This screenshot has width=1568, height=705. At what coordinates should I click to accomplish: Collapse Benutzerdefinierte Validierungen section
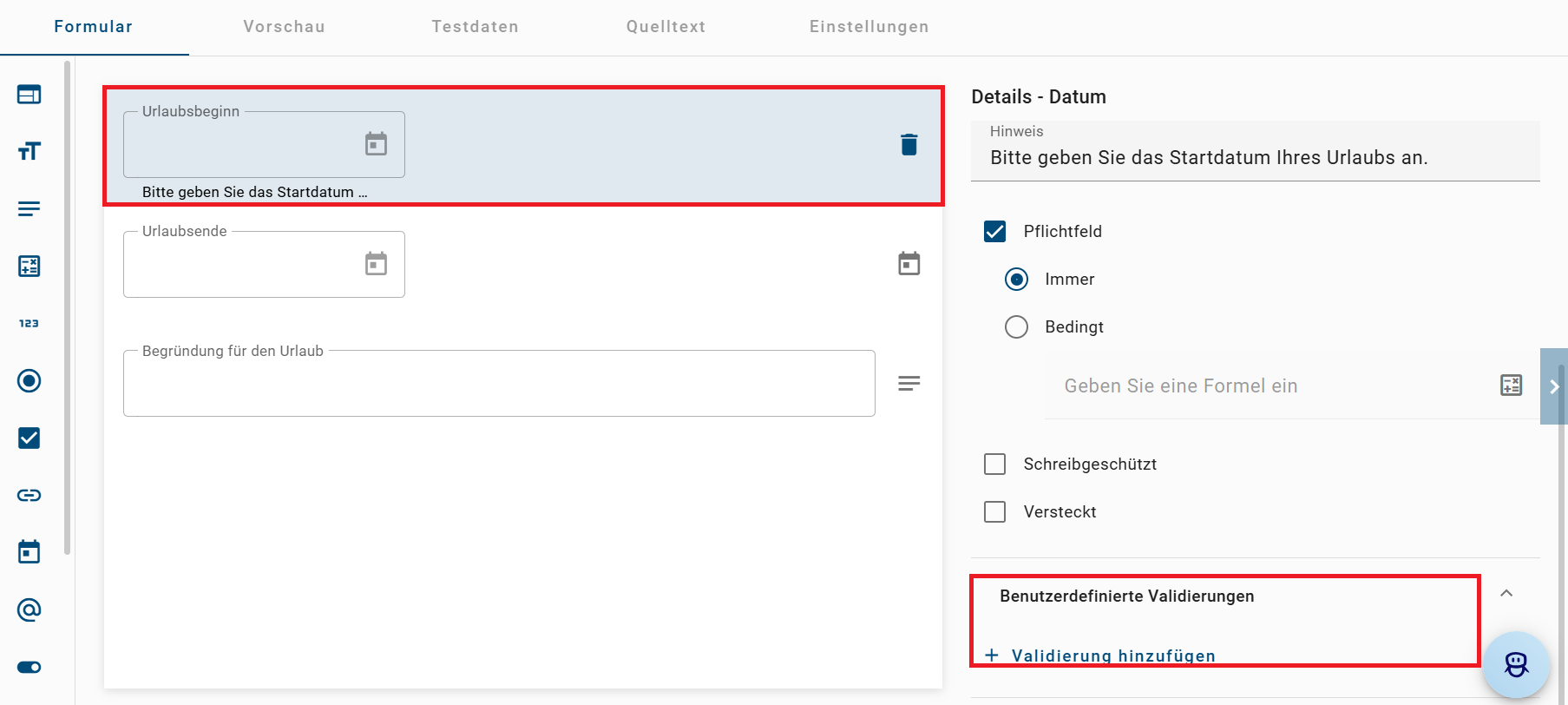[1506, 593]
